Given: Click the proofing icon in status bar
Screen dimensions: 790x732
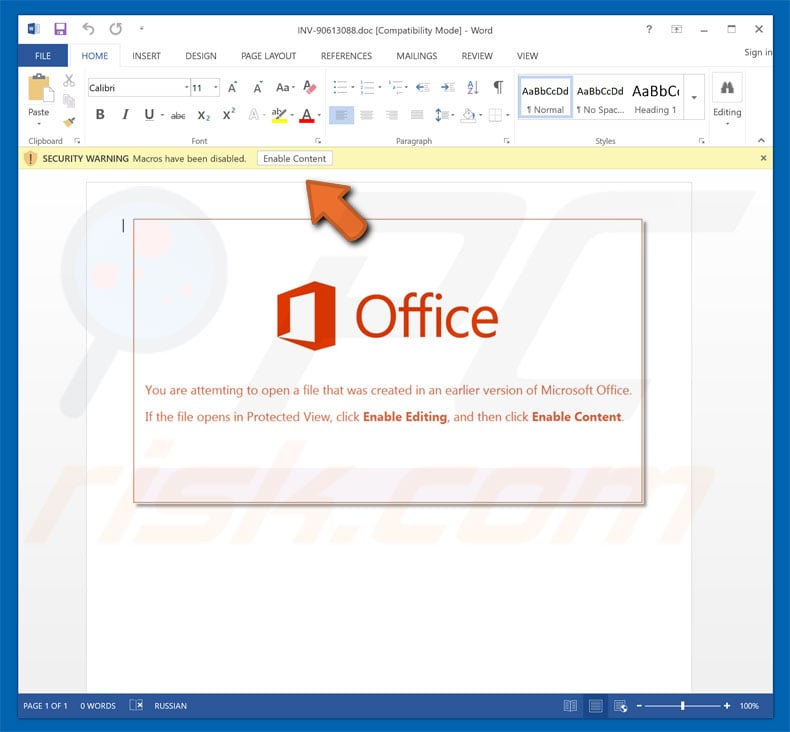Looking at the screenshot, I should tap(137, 705).
